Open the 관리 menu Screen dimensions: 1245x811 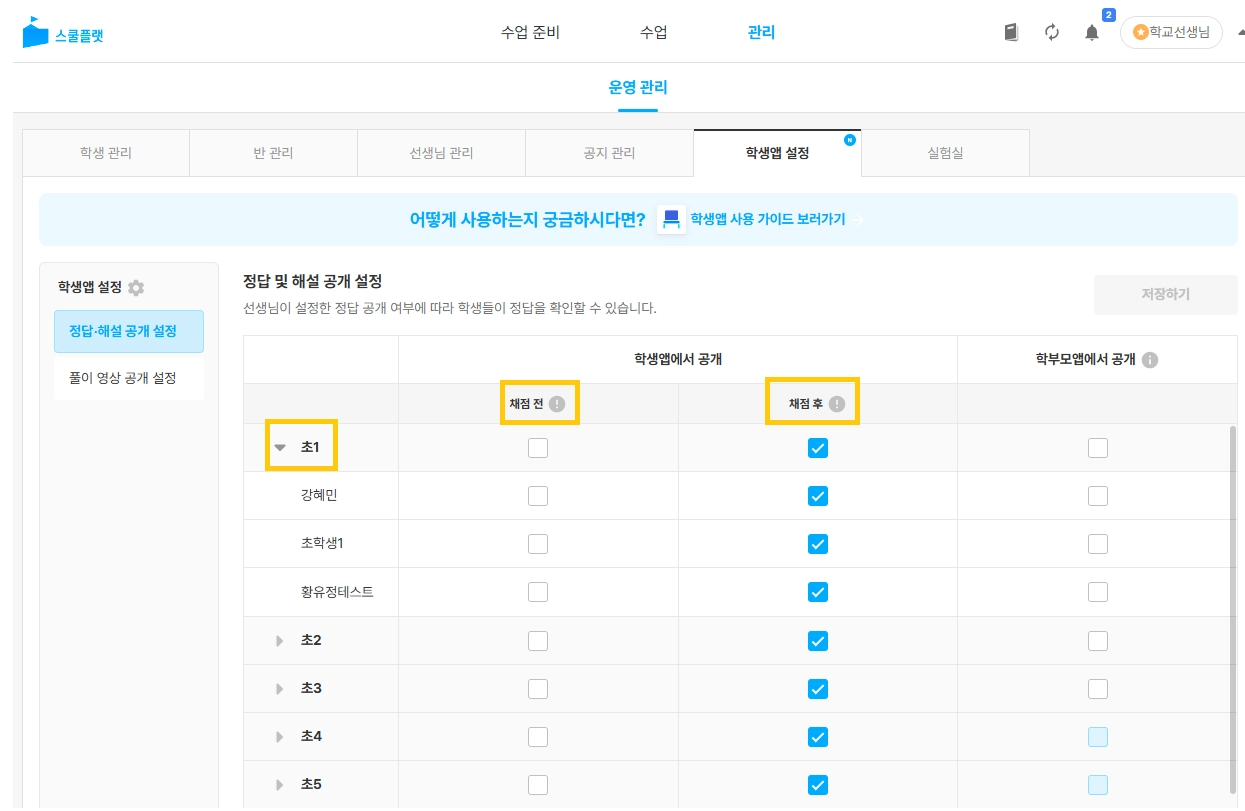click(x=761, y=32)
